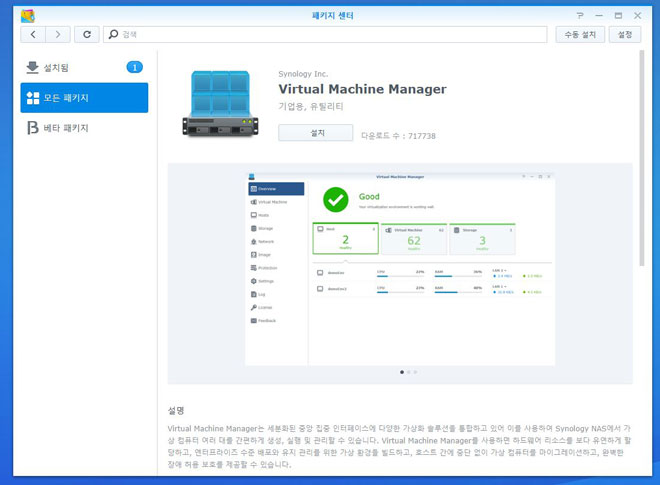The height and width of the screenshot is (485, 660).
Task: Open the 수동 설치 manual install dialog
Action: coord(580,35)
